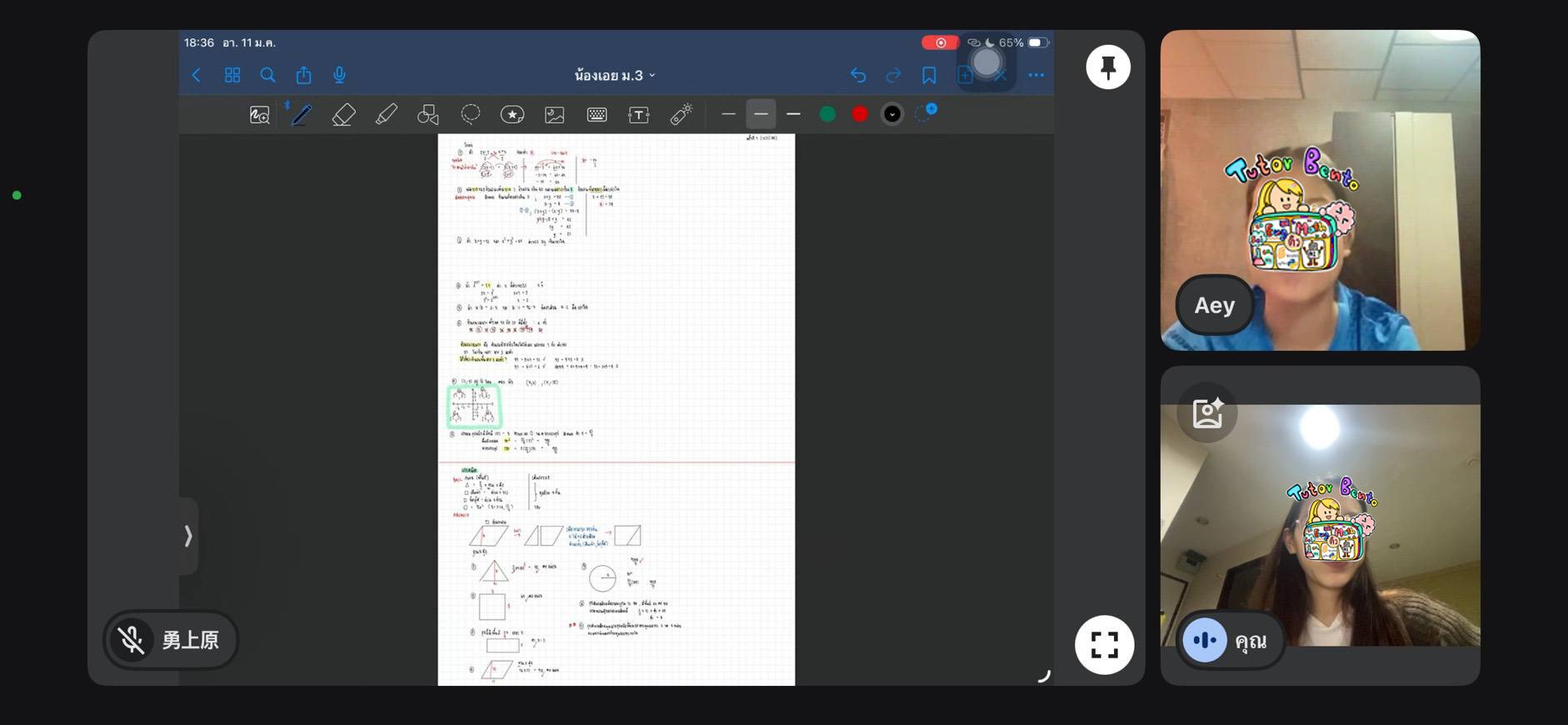Go back using the left chevron arrow

tap(197, 75)
